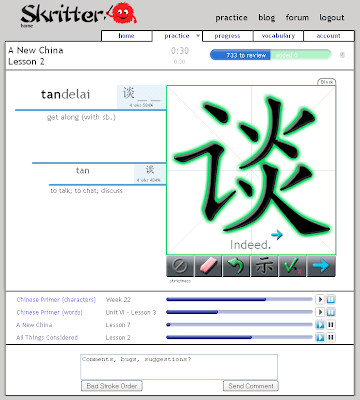
Task: Click the 谈__ word hint box
Action: pos(141,97)
